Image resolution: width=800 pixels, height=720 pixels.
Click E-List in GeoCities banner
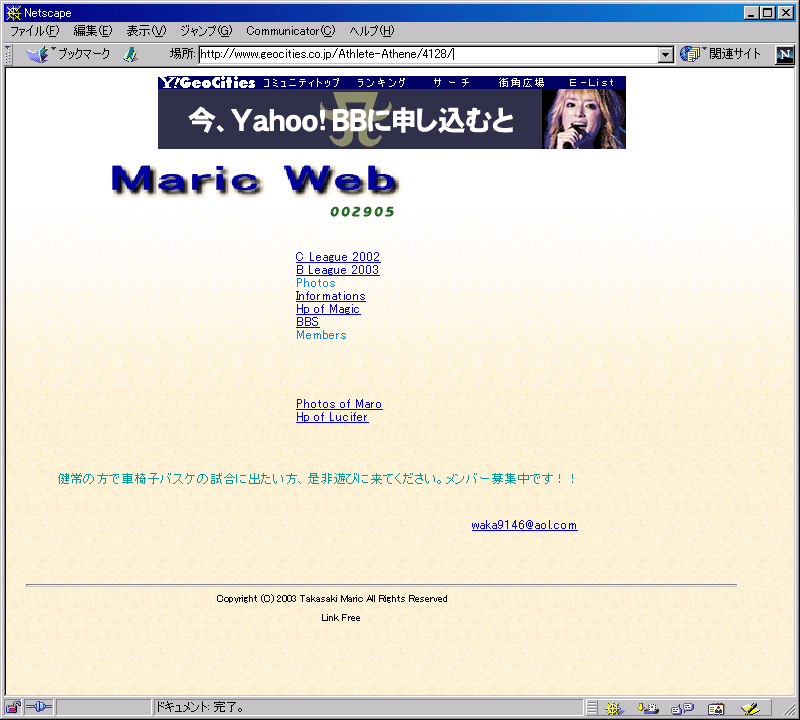click(591, 83)
